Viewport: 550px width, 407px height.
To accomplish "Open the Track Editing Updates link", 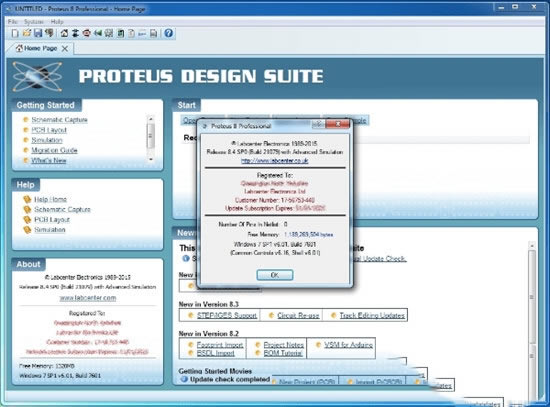I will [x=372, y=315].
